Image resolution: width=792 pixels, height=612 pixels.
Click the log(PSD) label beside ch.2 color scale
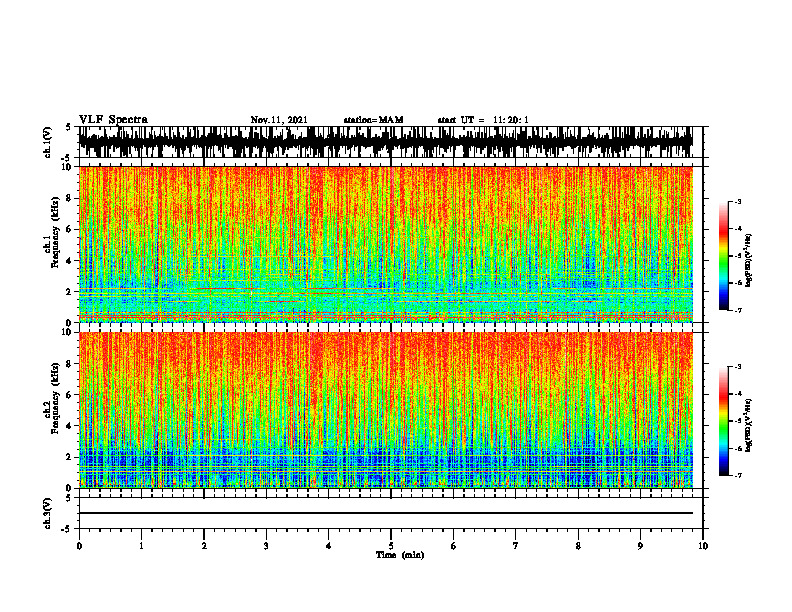coord(748,425)
